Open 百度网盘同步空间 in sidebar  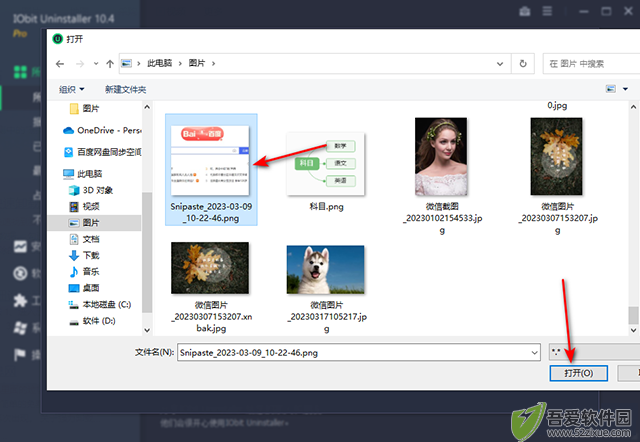click(103, 152)
